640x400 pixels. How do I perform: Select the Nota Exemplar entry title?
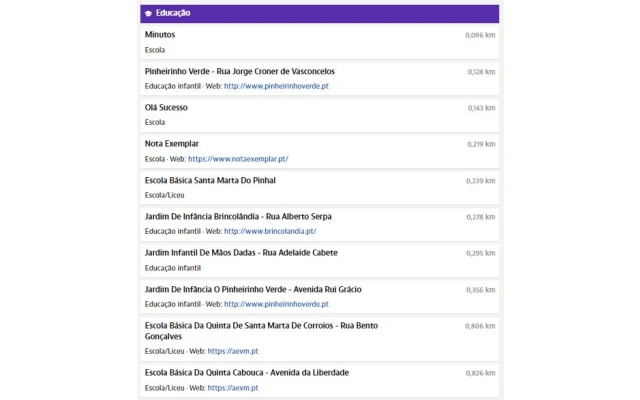tap(172, 144)
